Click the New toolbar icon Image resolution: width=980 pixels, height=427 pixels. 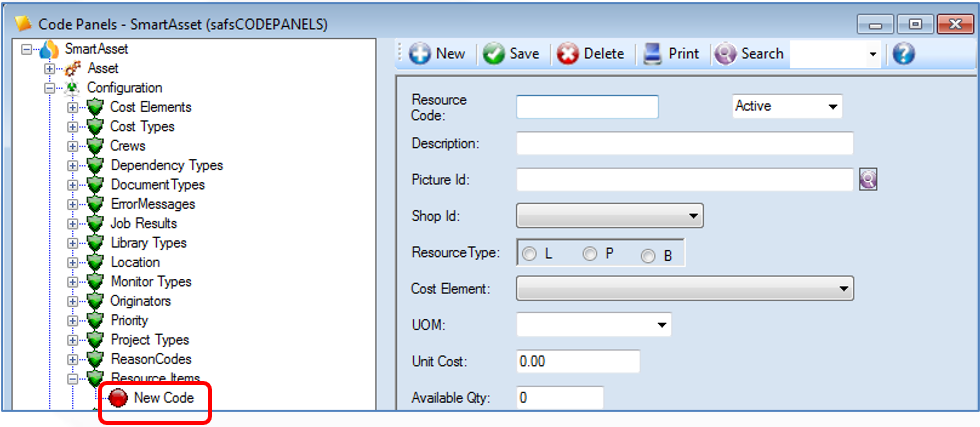point(420,54)
